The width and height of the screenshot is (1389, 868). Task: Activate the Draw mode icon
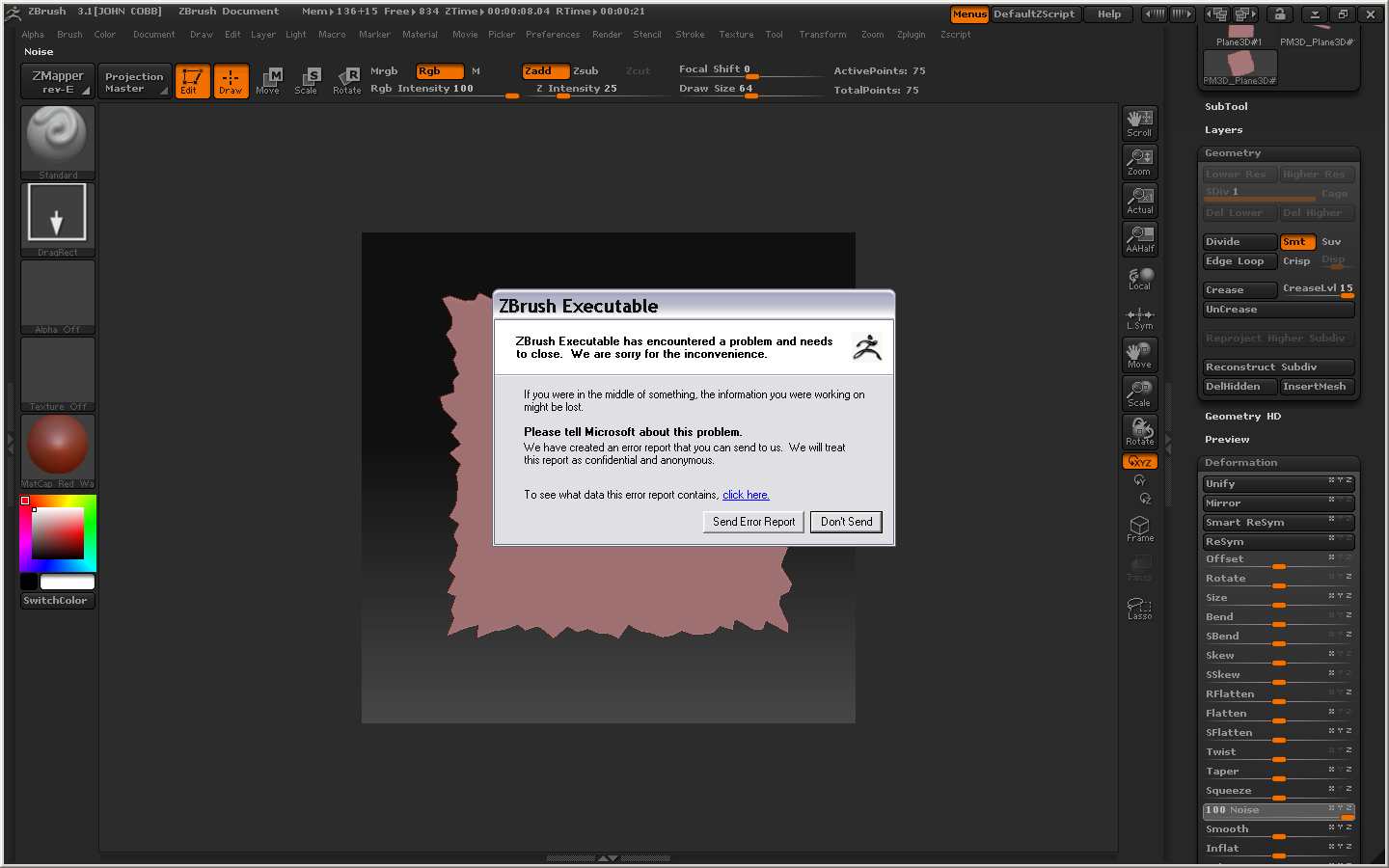click(231, 81)
